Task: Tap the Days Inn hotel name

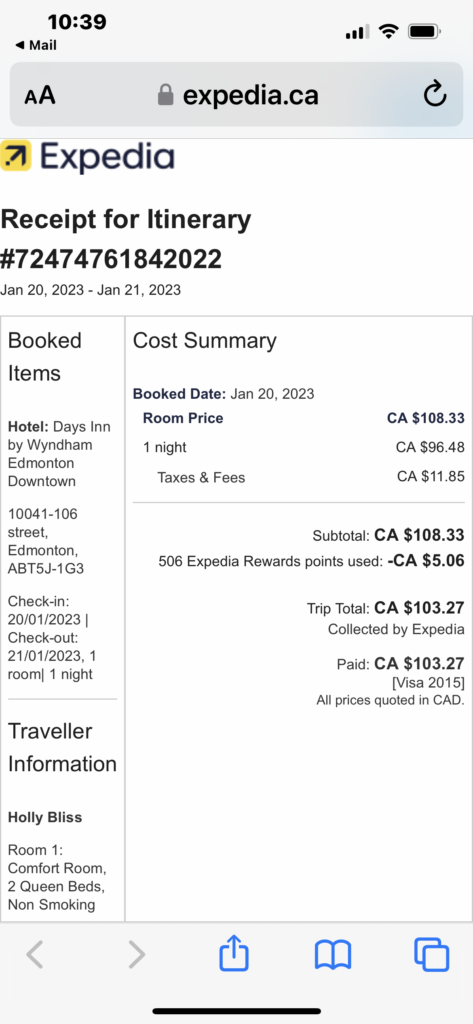Action: click(59, 454)
